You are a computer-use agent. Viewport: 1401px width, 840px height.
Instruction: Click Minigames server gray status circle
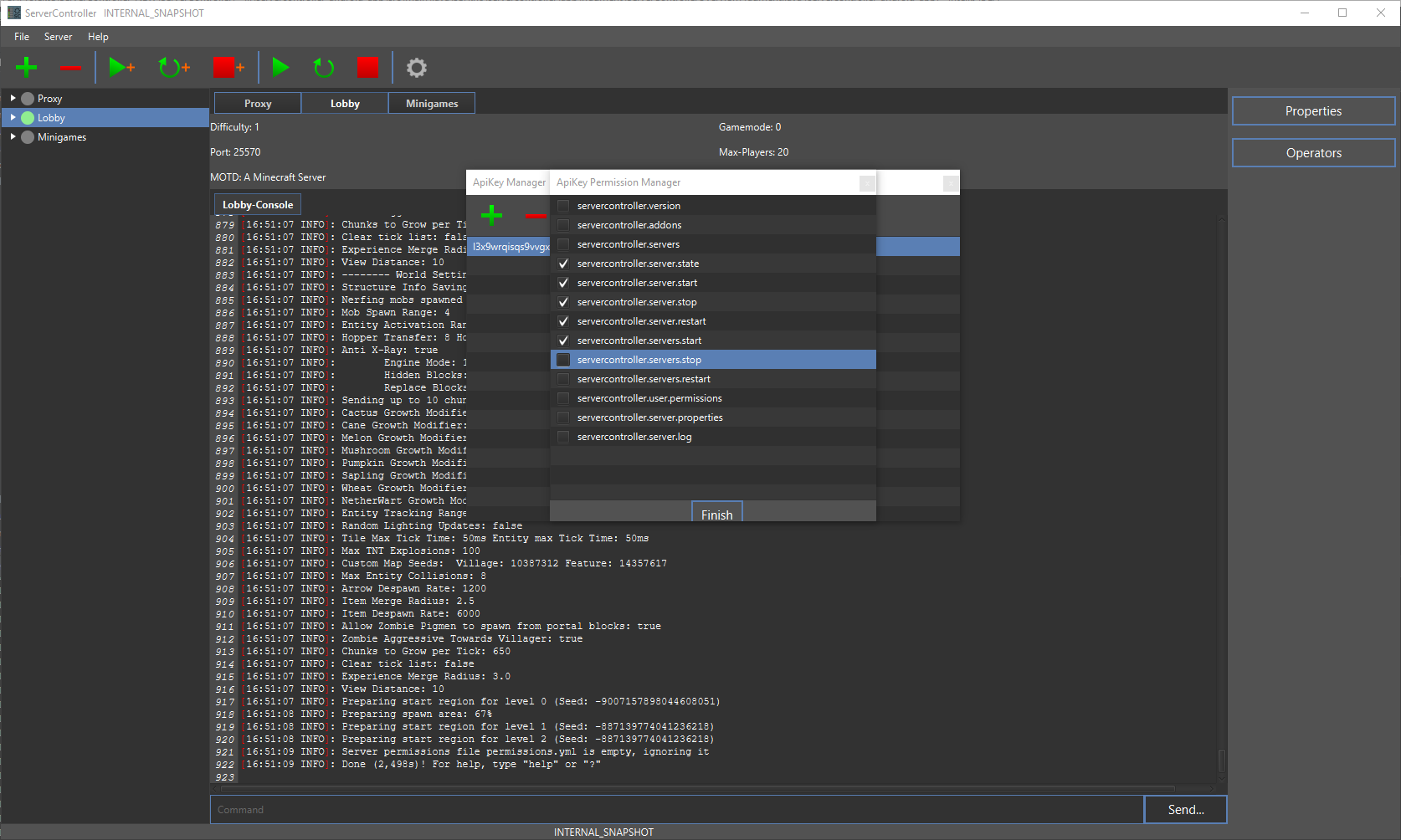[x=28, y=137]
